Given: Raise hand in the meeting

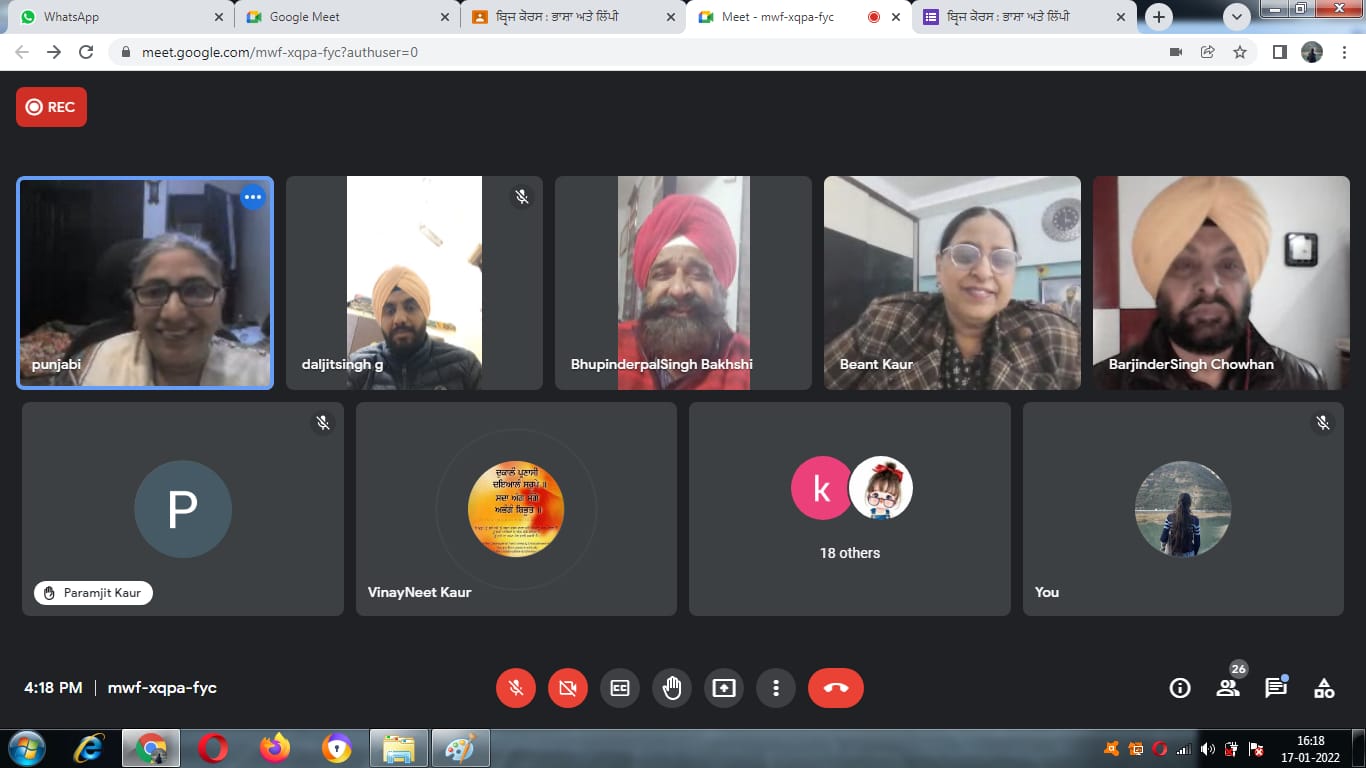Looking at the screenshot, I should [x=672, y=688].
